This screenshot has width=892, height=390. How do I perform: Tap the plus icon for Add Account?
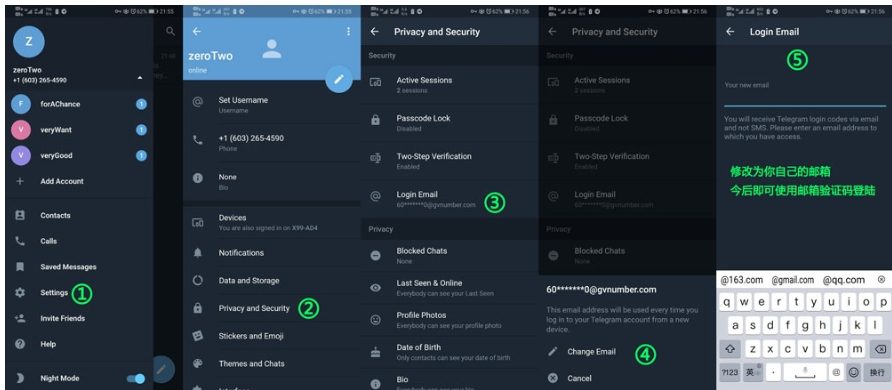tap(20, 181)
